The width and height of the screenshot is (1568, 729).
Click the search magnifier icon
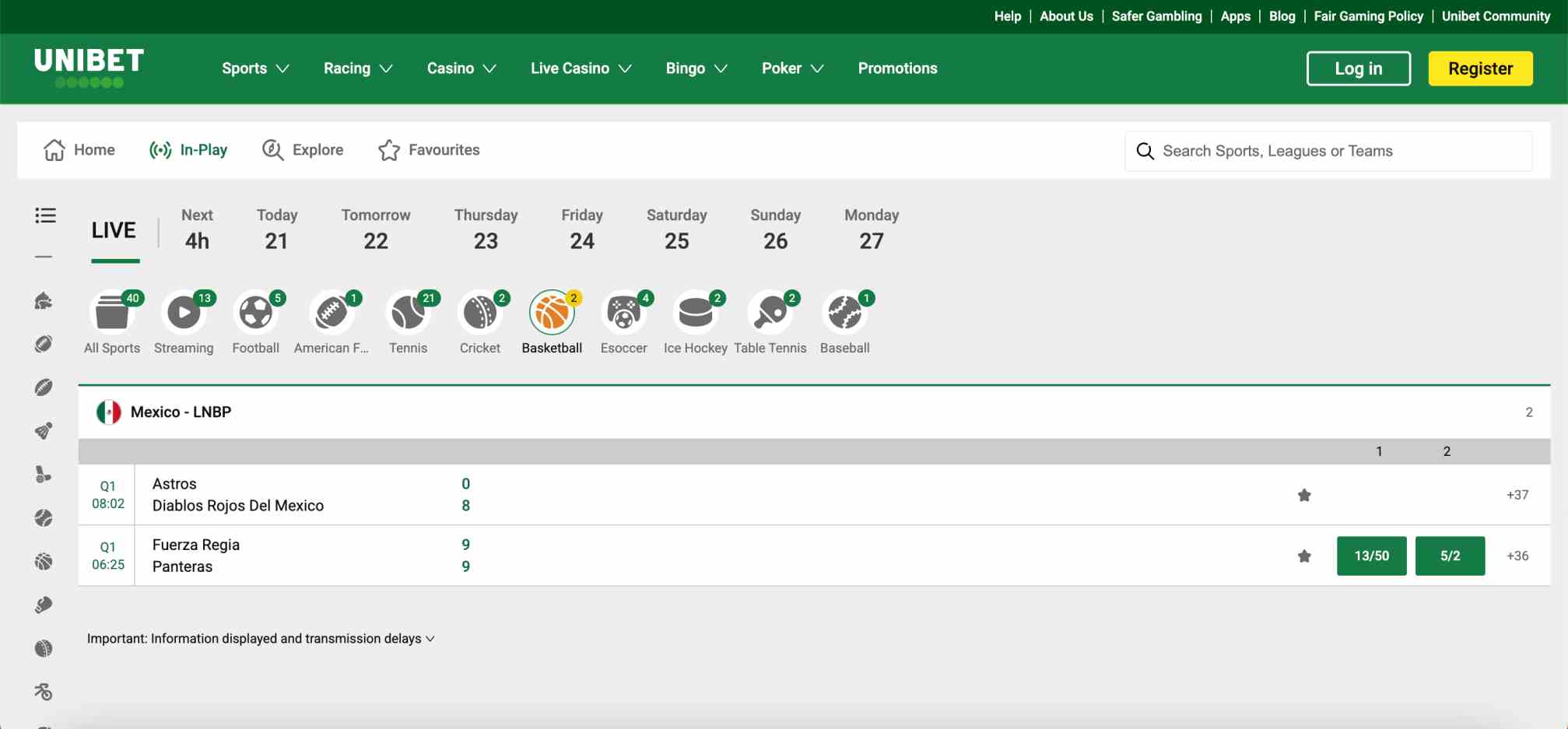click(x=1145, y=150)
